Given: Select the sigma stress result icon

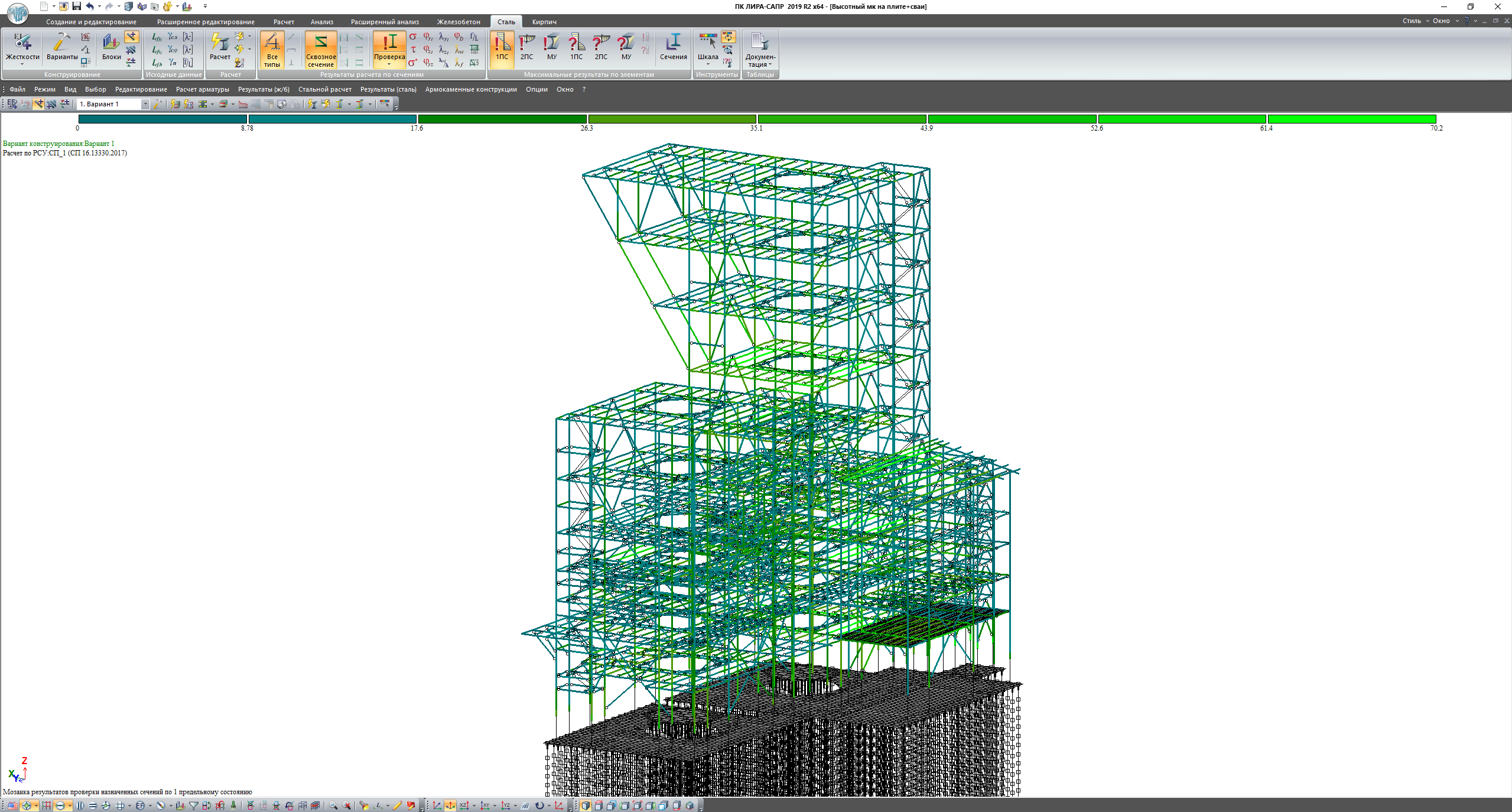Looking at the screenshot, I should coord(413,37).
